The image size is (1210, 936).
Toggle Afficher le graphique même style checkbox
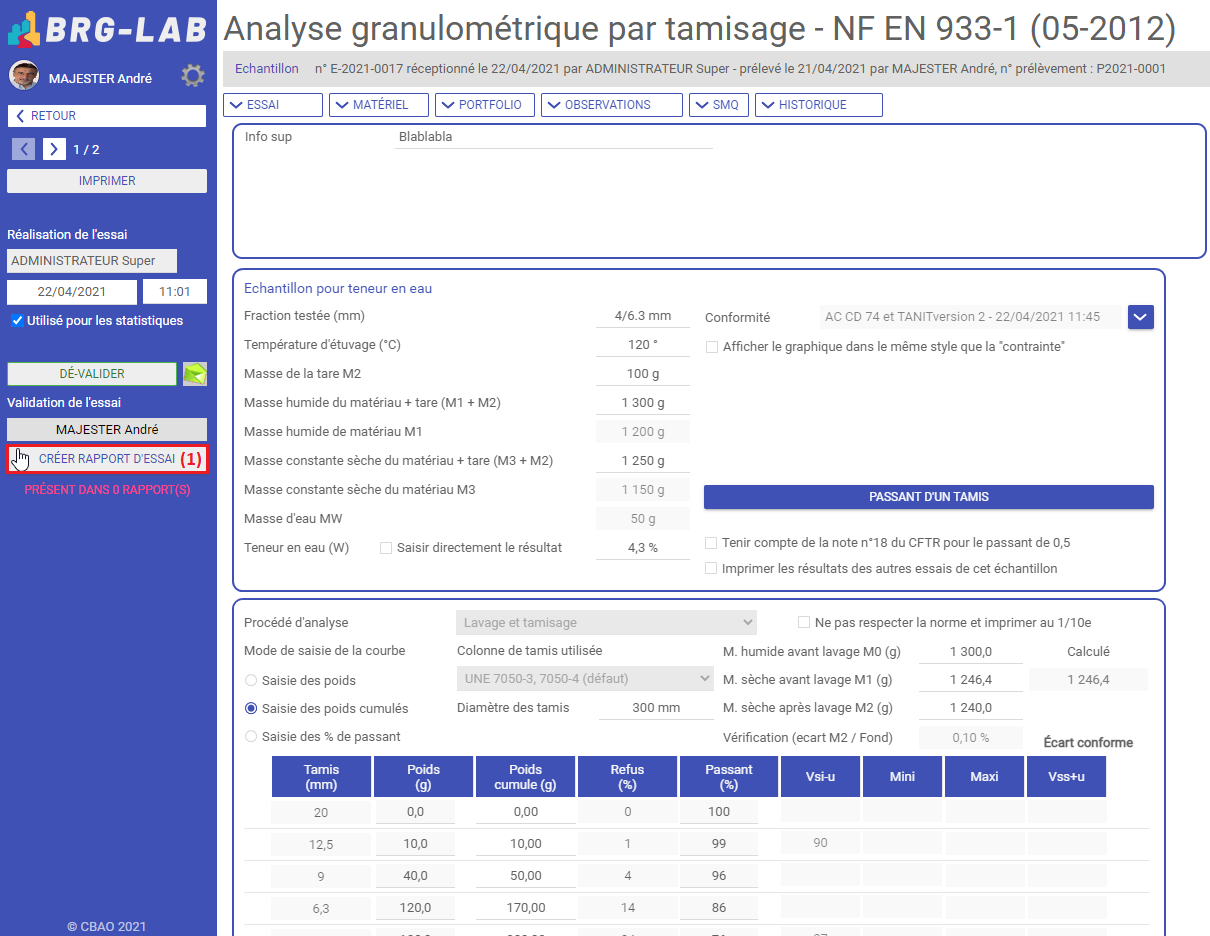pyautogui.click(x=712, y=347)
